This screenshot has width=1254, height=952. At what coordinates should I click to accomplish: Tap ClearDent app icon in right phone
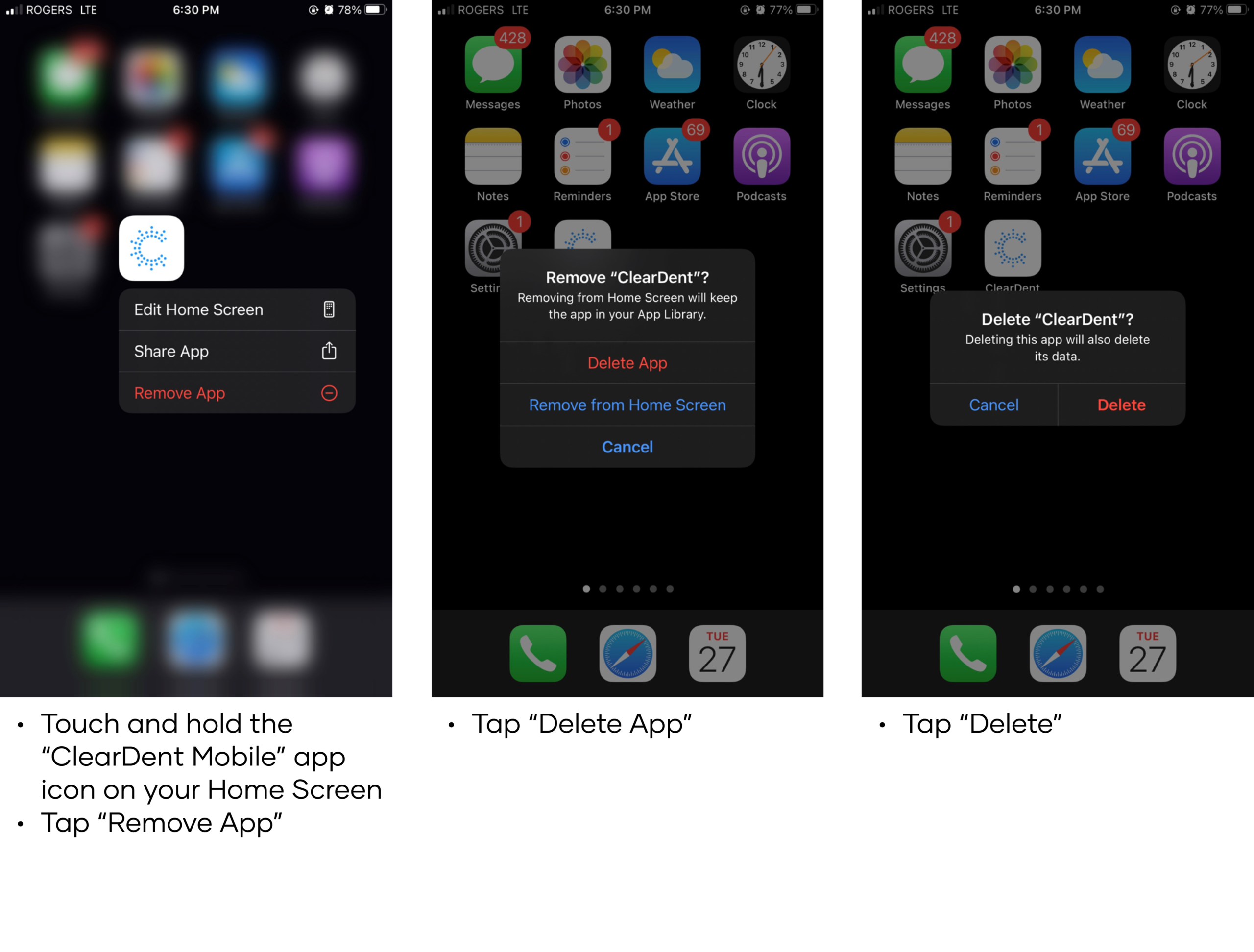click(x=1013, y=248)
